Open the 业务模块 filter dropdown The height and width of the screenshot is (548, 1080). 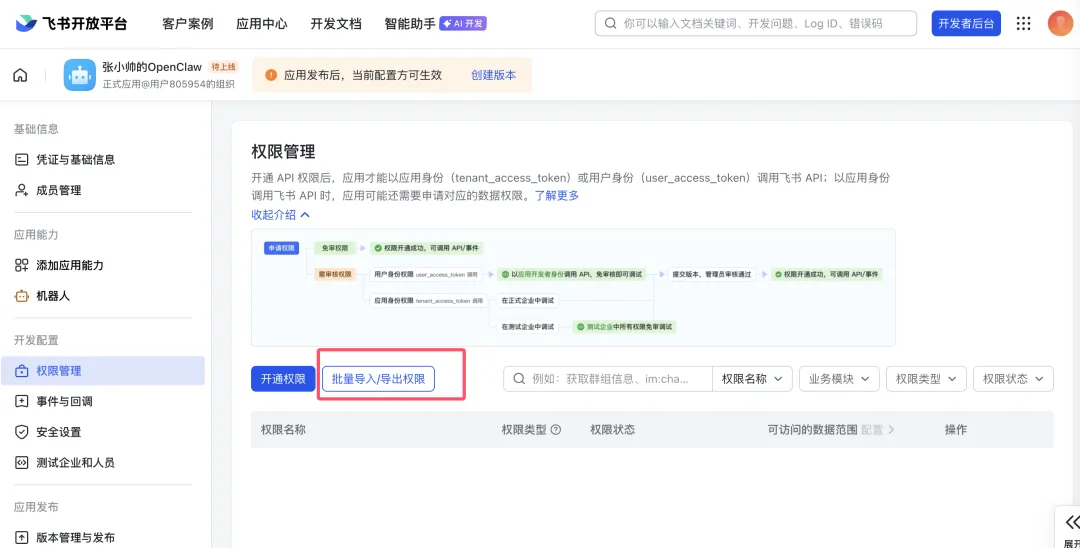(839, 379)
